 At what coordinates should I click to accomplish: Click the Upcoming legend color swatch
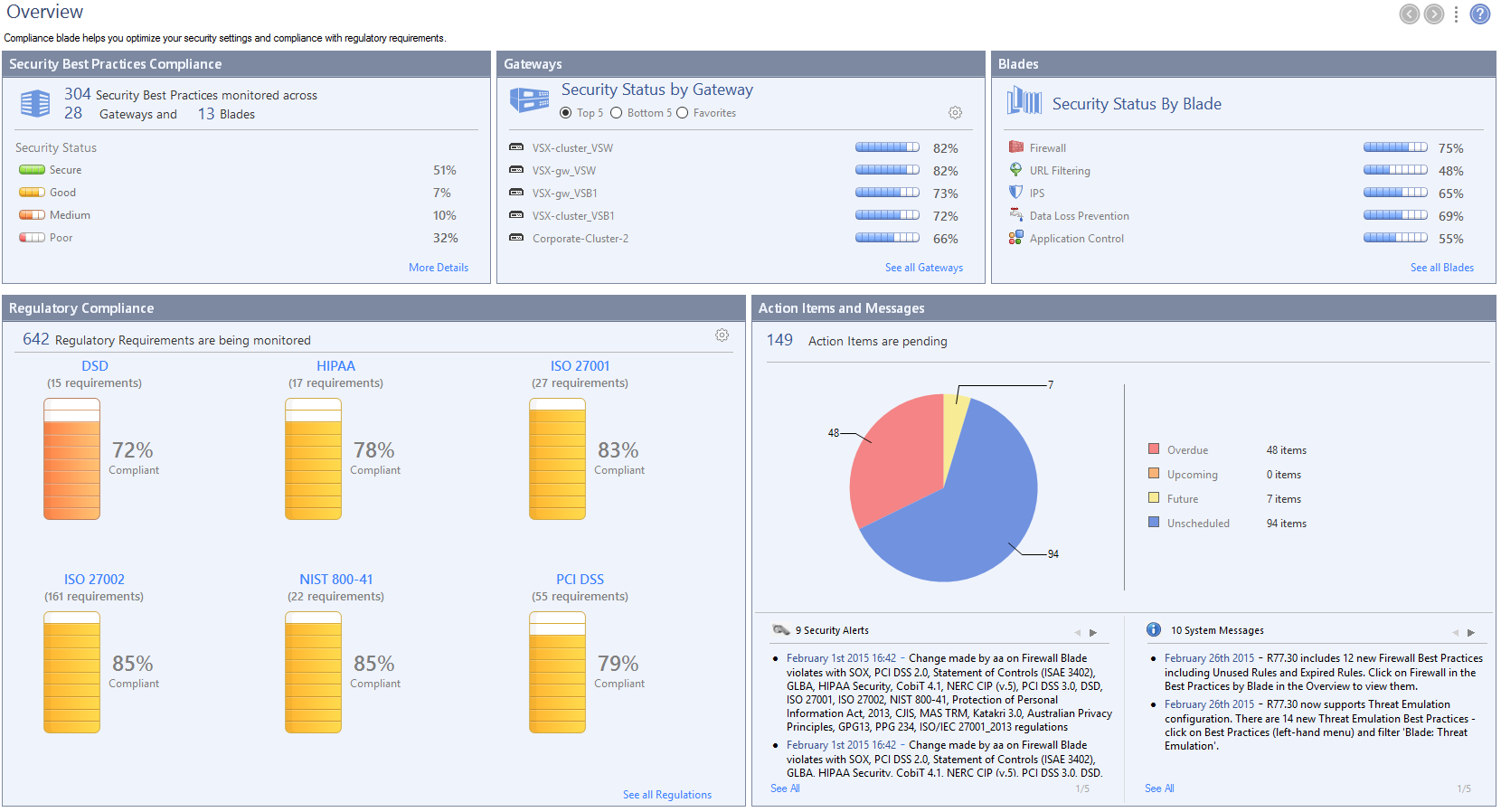(x=1154, y=473)
